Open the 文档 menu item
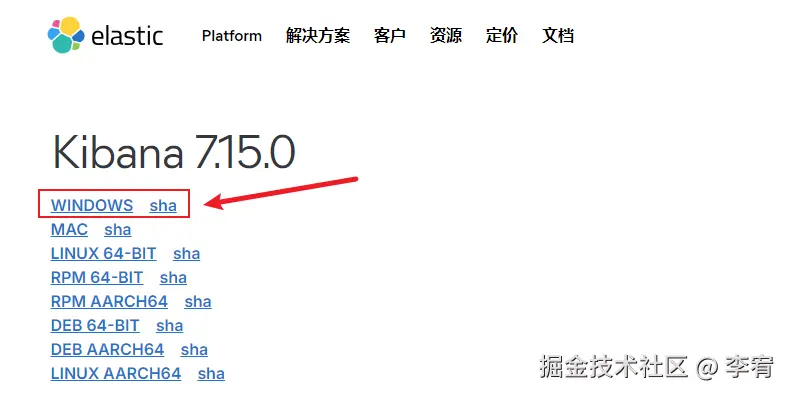 click(558, 36)
